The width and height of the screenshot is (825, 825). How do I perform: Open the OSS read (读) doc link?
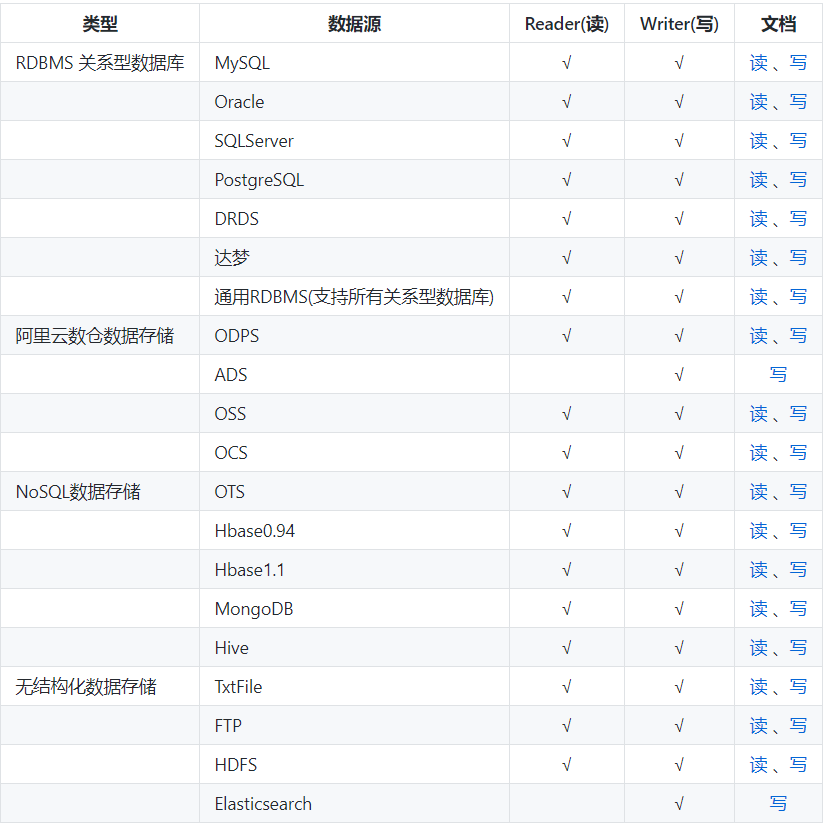758,414
